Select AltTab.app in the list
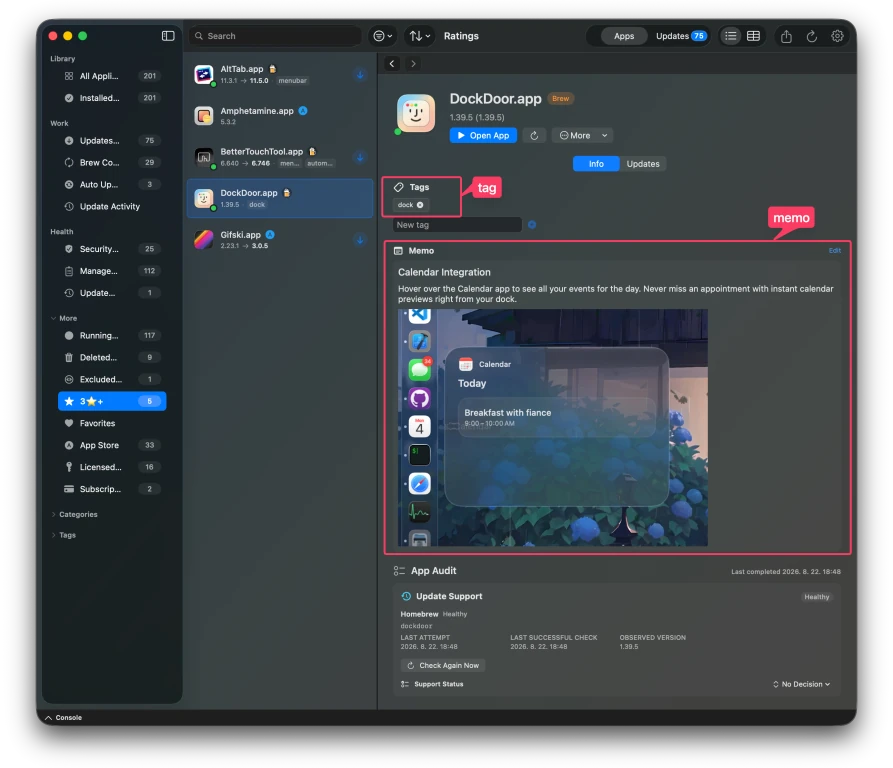 (280, 75)
